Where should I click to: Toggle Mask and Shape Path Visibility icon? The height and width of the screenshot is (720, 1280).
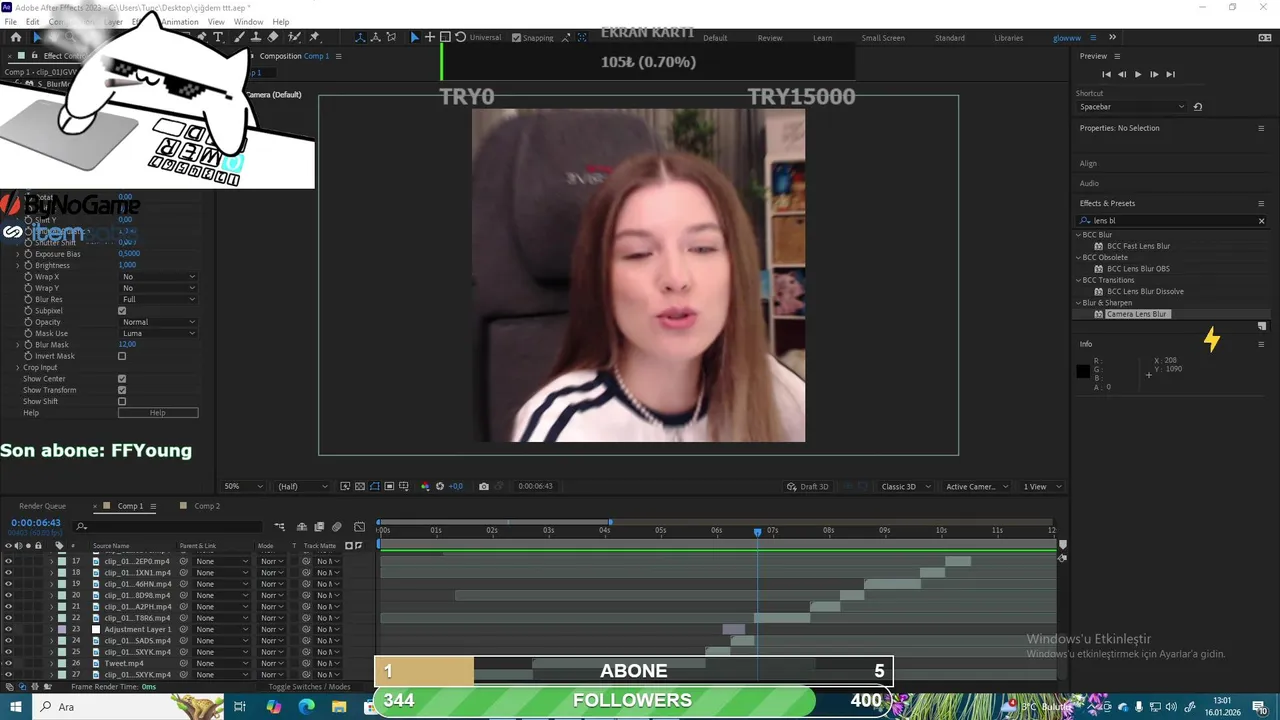[375, 486]
